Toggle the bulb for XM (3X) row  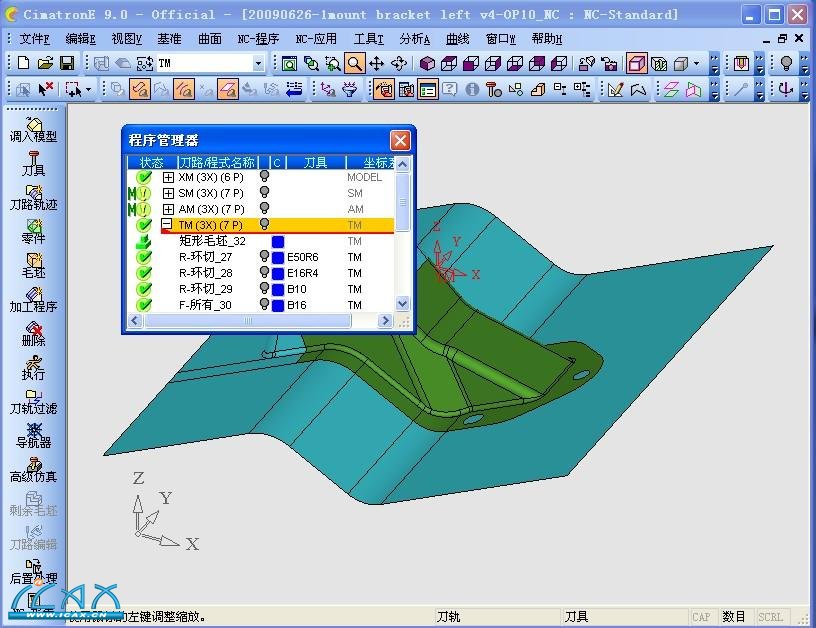point(264,176)
